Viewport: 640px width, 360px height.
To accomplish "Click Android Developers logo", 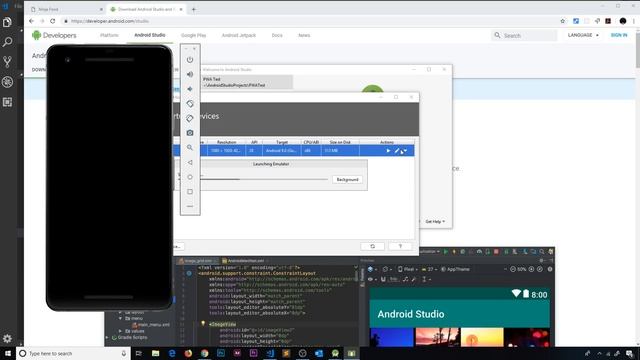I will [54, 36].
